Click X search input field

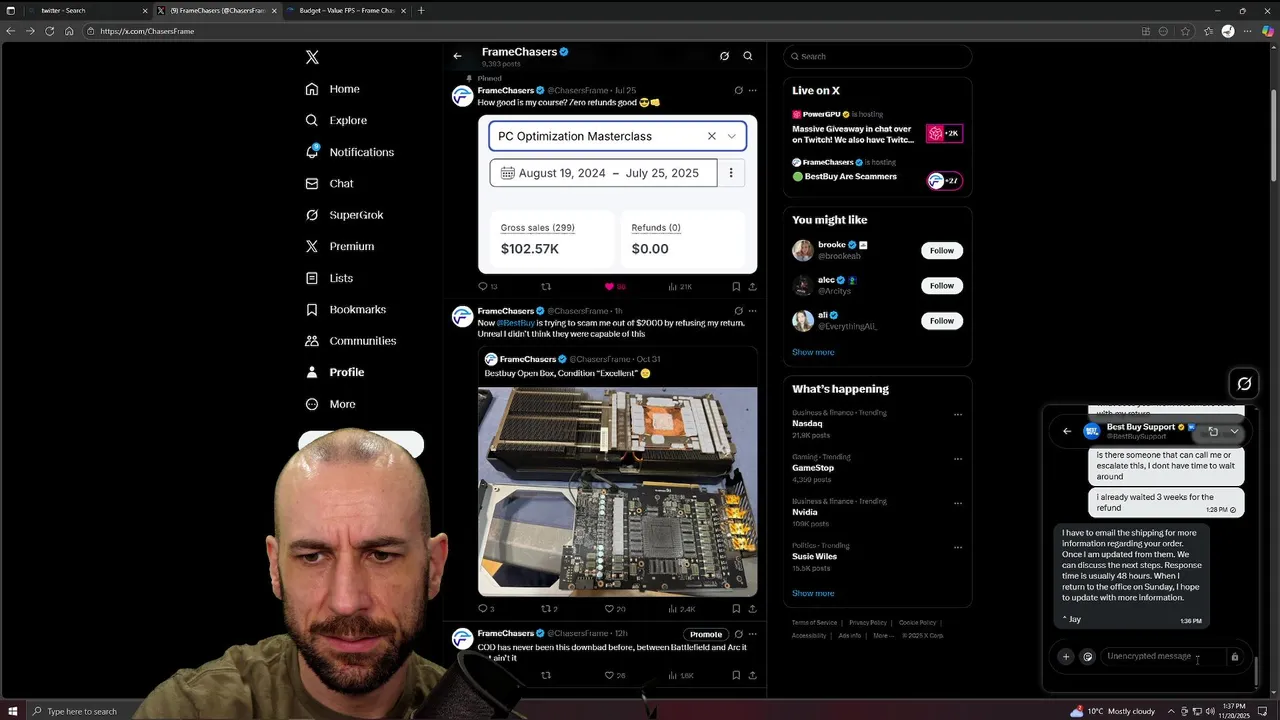[878, 56]
